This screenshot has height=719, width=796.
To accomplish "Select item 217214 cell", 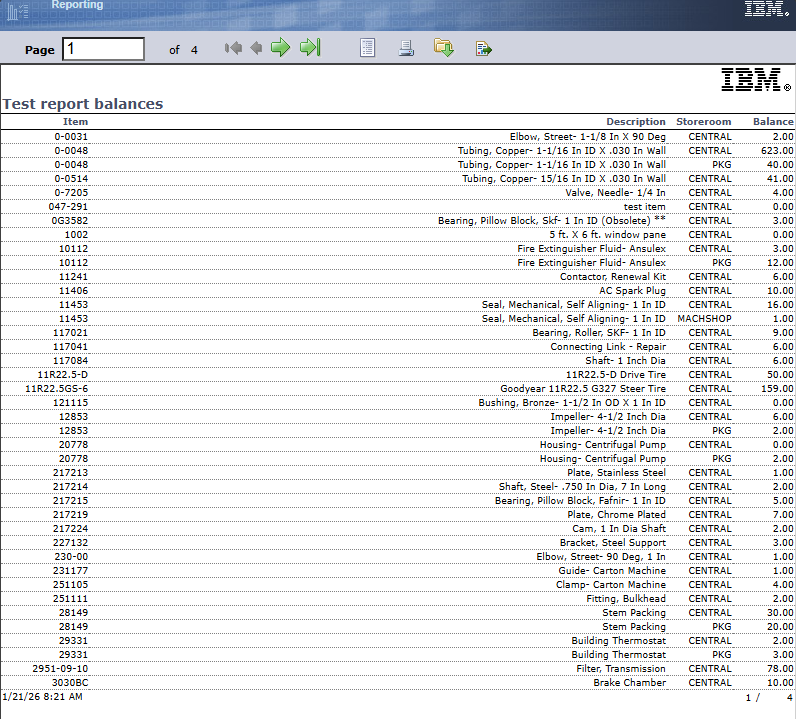I will point(71,486).
